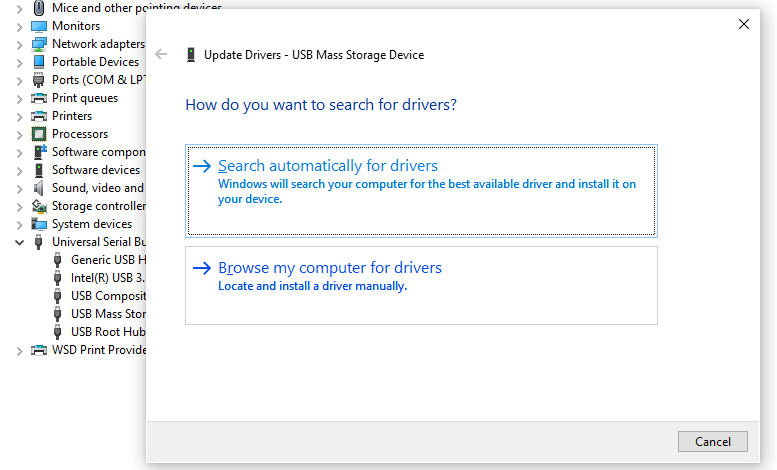Image resolution: width=777 pixels, height=470 pixels.
Task: Select the Monitors label in device tree
Action: (76, 26)
